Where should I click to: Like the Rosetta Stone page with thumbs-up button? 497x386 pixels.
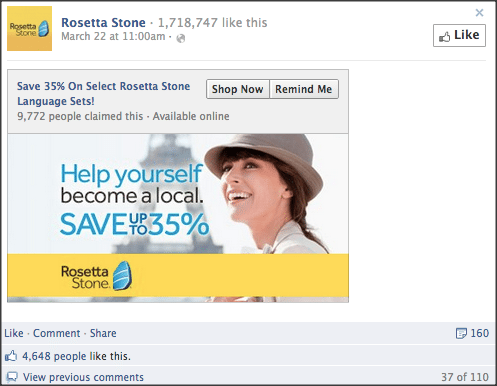coord(459,35)
